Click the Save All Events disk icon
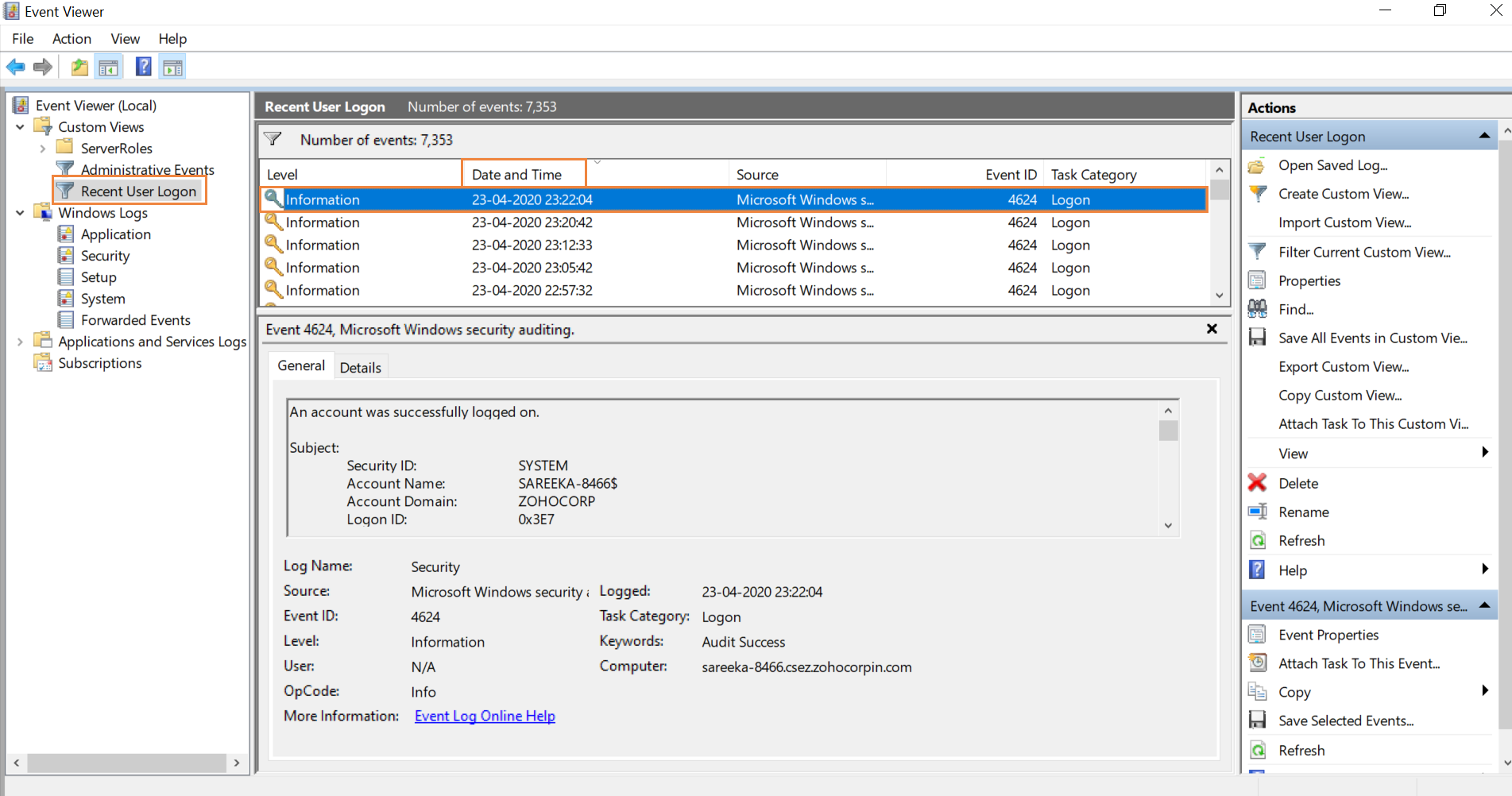This screenshot has width=1512, height=796. point(1258,338)
